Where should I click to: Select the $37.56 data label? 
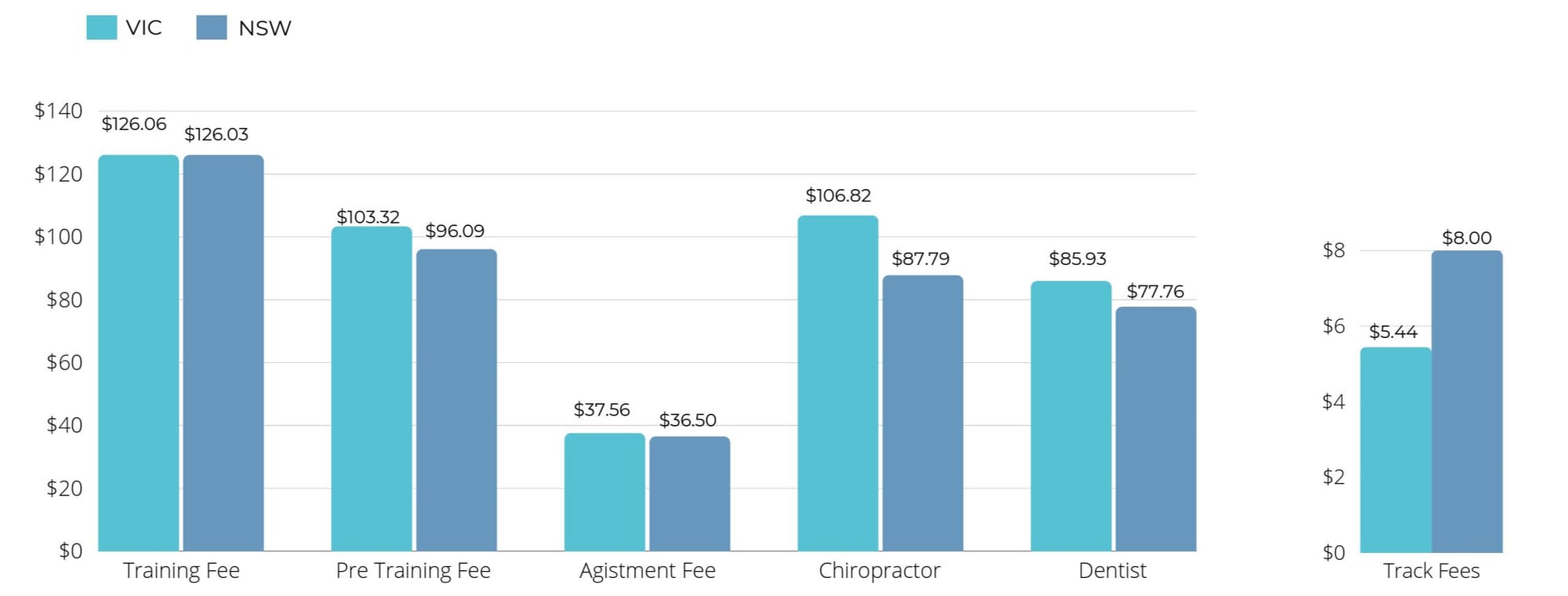click(x=601, y=409)
